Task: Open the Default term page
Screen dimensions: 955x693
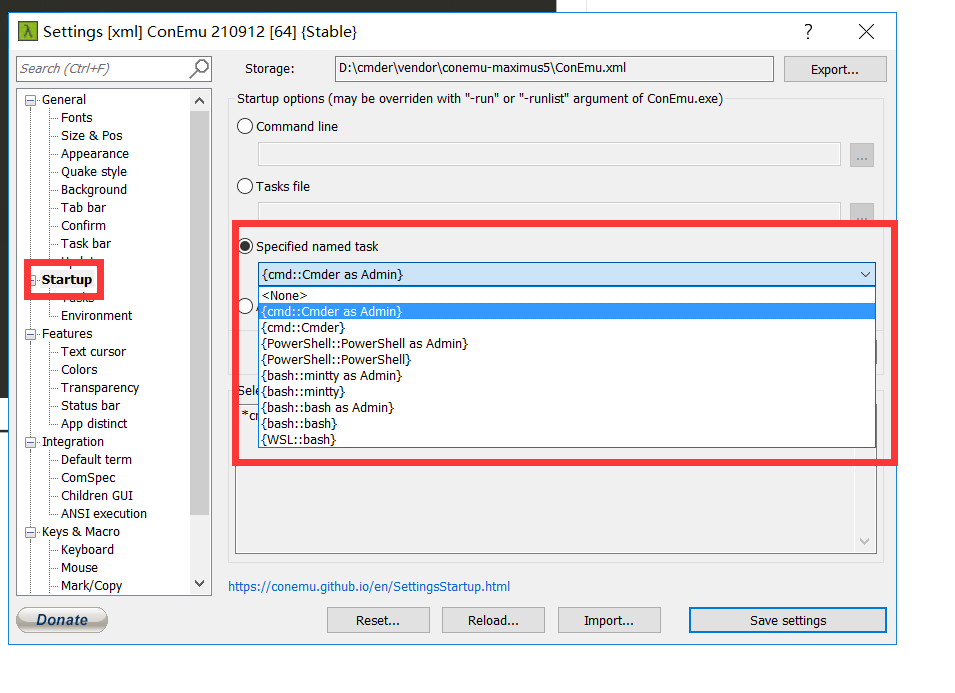Action: pos(96,459)
